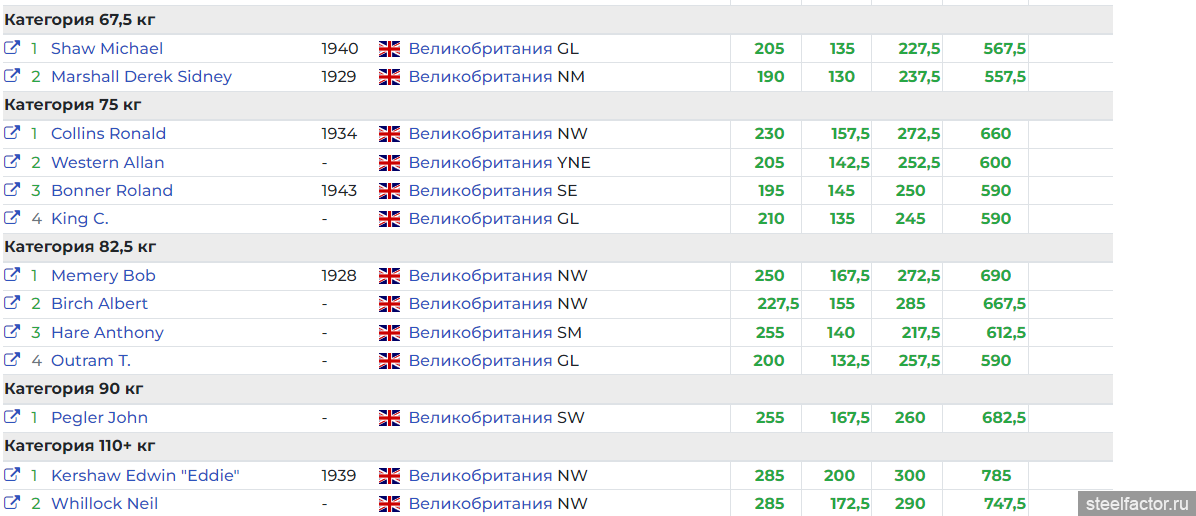Viewport: 1196px width, 516px height.
Task: Open Kershaw Edwin "Eddie" athlete profile
Action: coord(145,476)
